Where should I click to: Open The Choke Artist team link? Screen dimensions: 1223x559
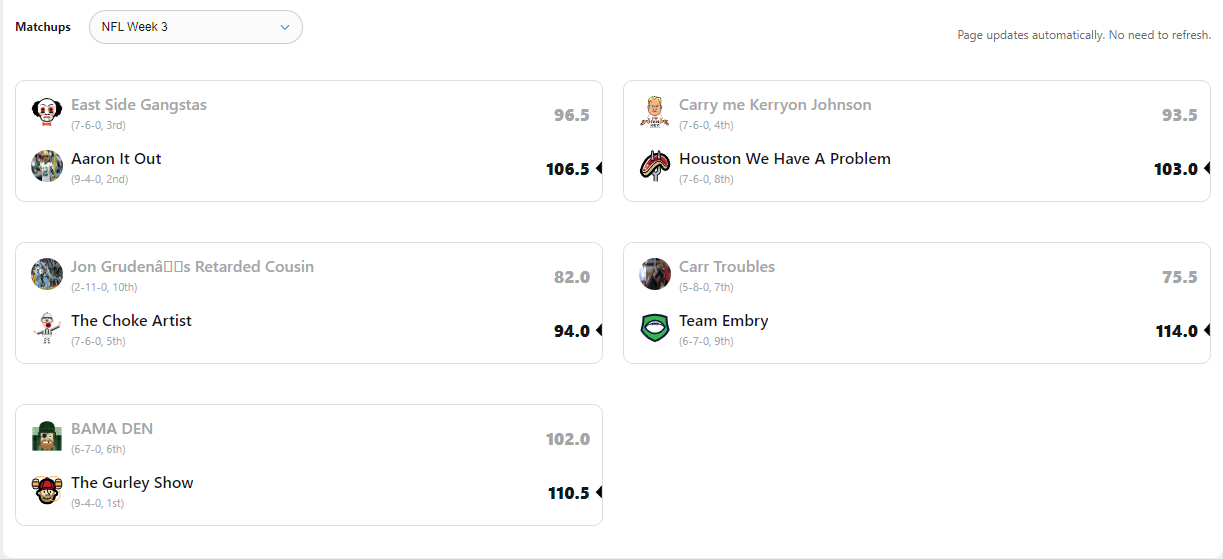click(131, 321)
